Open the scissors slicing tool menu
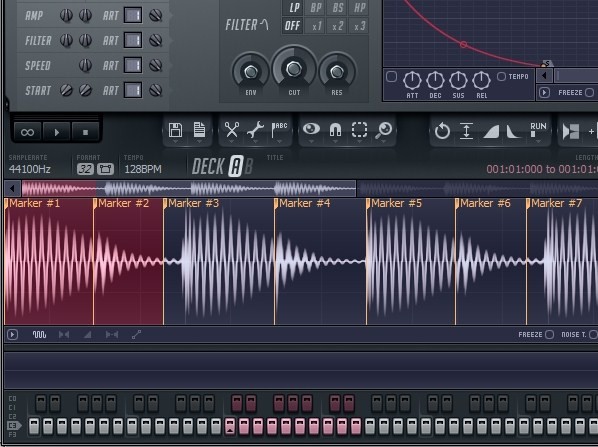 point(231,130)
